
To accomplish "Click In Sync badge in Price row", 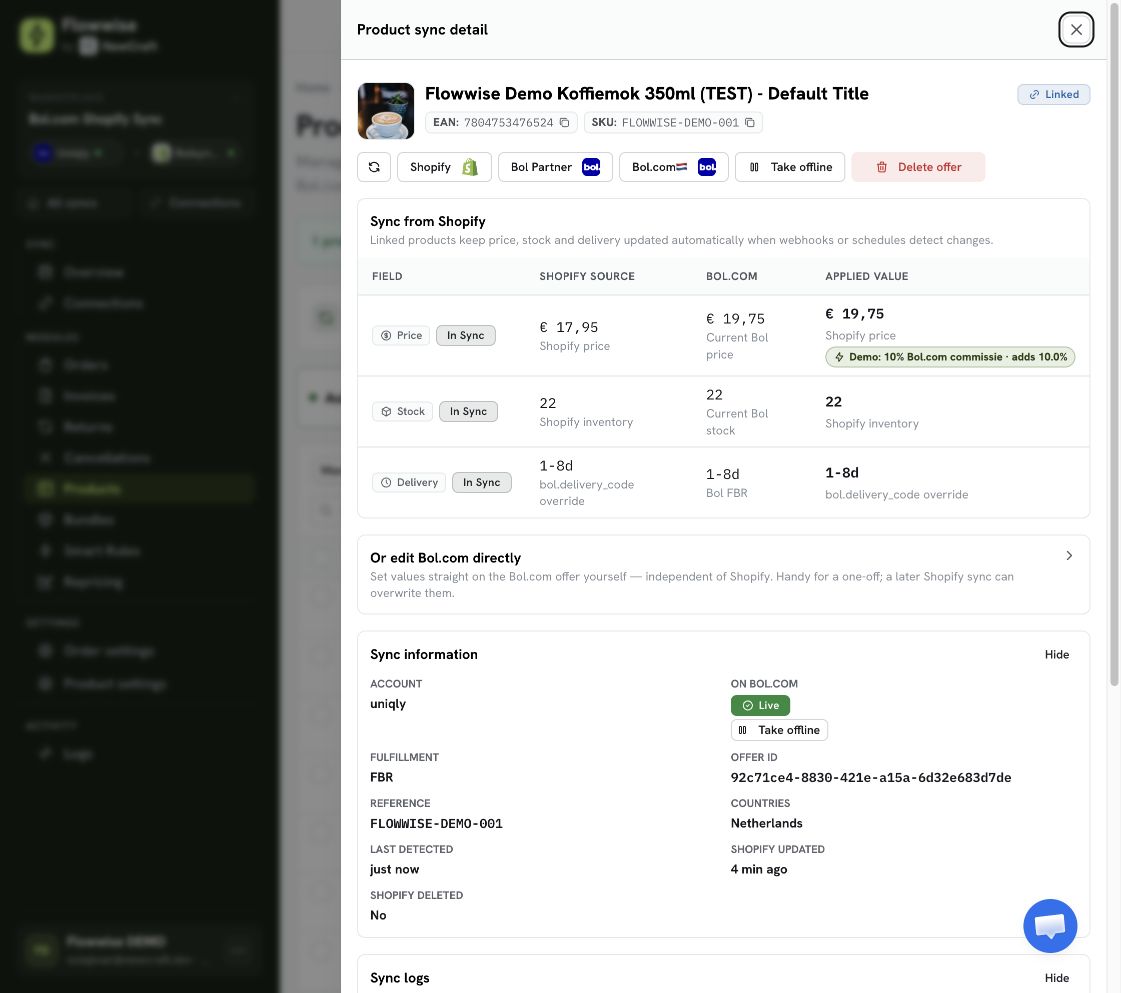I will pos(465,335).
